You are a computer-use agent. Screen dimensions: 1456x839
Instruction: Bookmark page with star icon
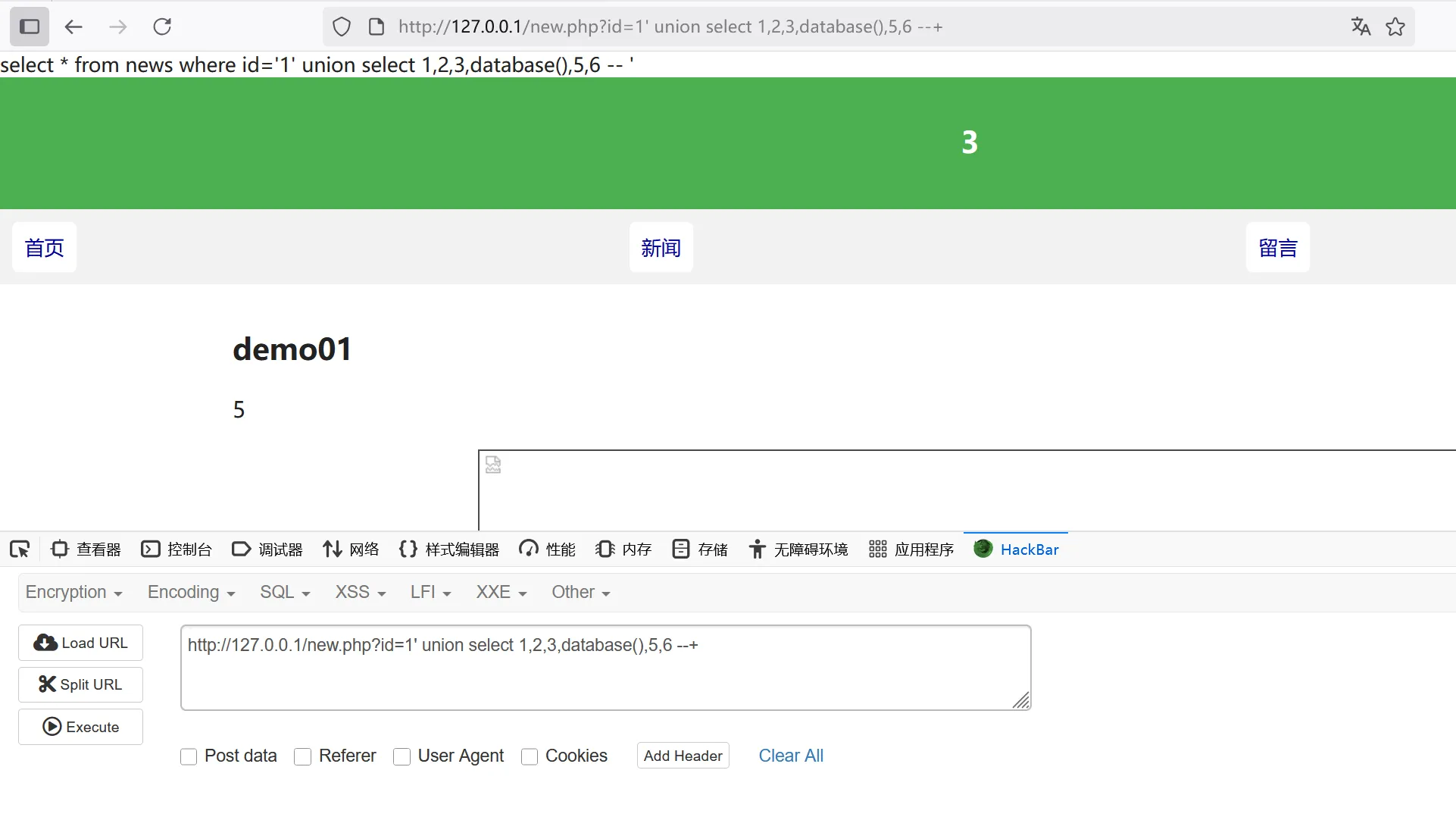tap(1395, 27)
